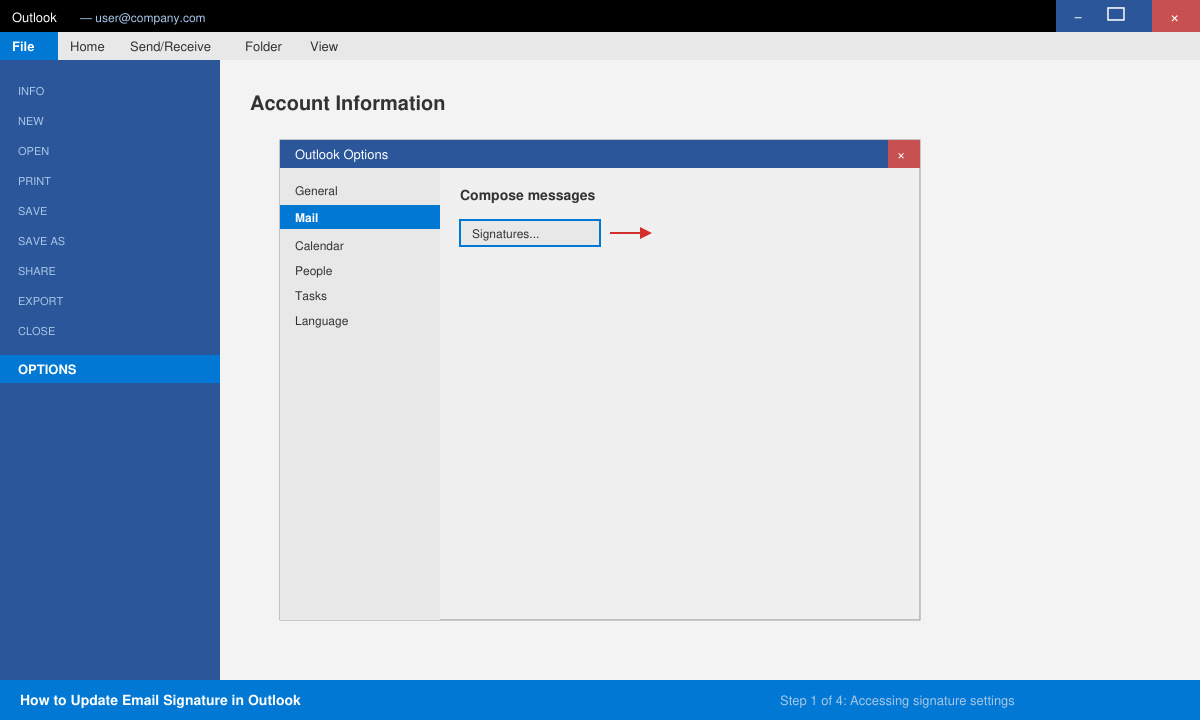This screenshot has height=720, width=1200.
Task: Close the Outlook application window
Action: tap(1175, 16)
